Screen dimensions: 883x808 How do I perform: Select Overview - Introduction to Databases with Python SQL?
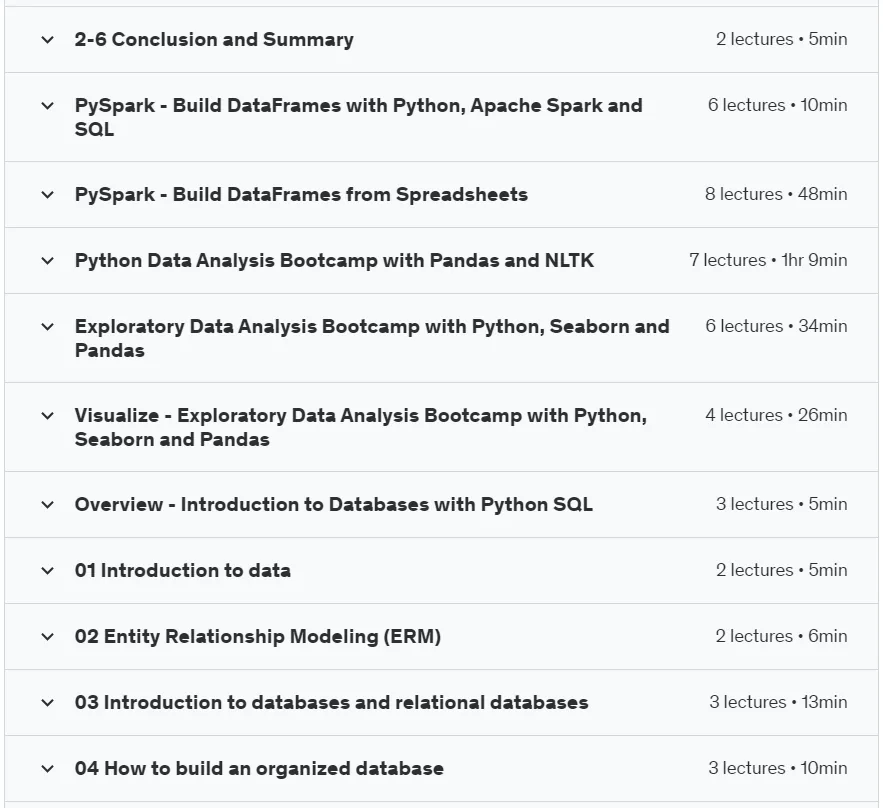333,504
